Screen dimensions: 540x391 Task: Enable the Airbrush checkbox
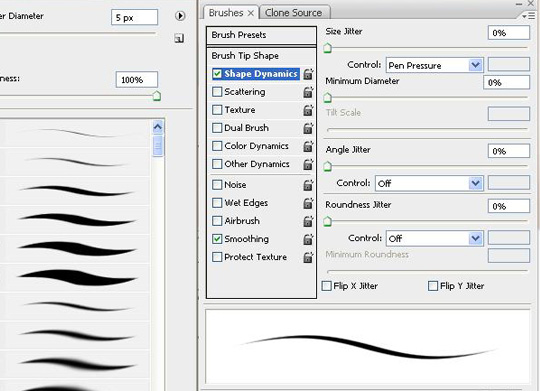click(217, 221)
